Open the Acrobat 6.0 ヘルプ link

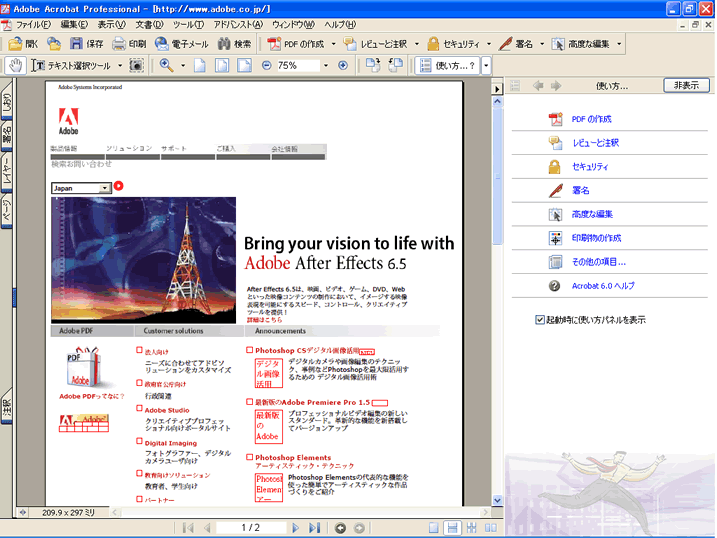point(603,286)
